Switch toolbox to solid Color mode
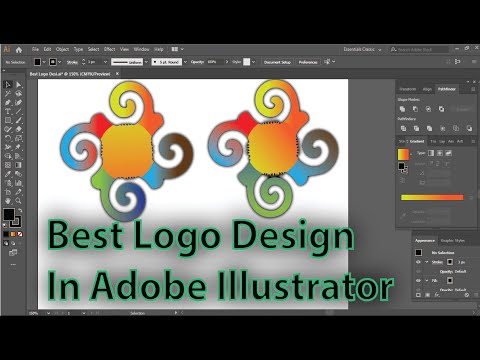 click(x=6, y=234)
